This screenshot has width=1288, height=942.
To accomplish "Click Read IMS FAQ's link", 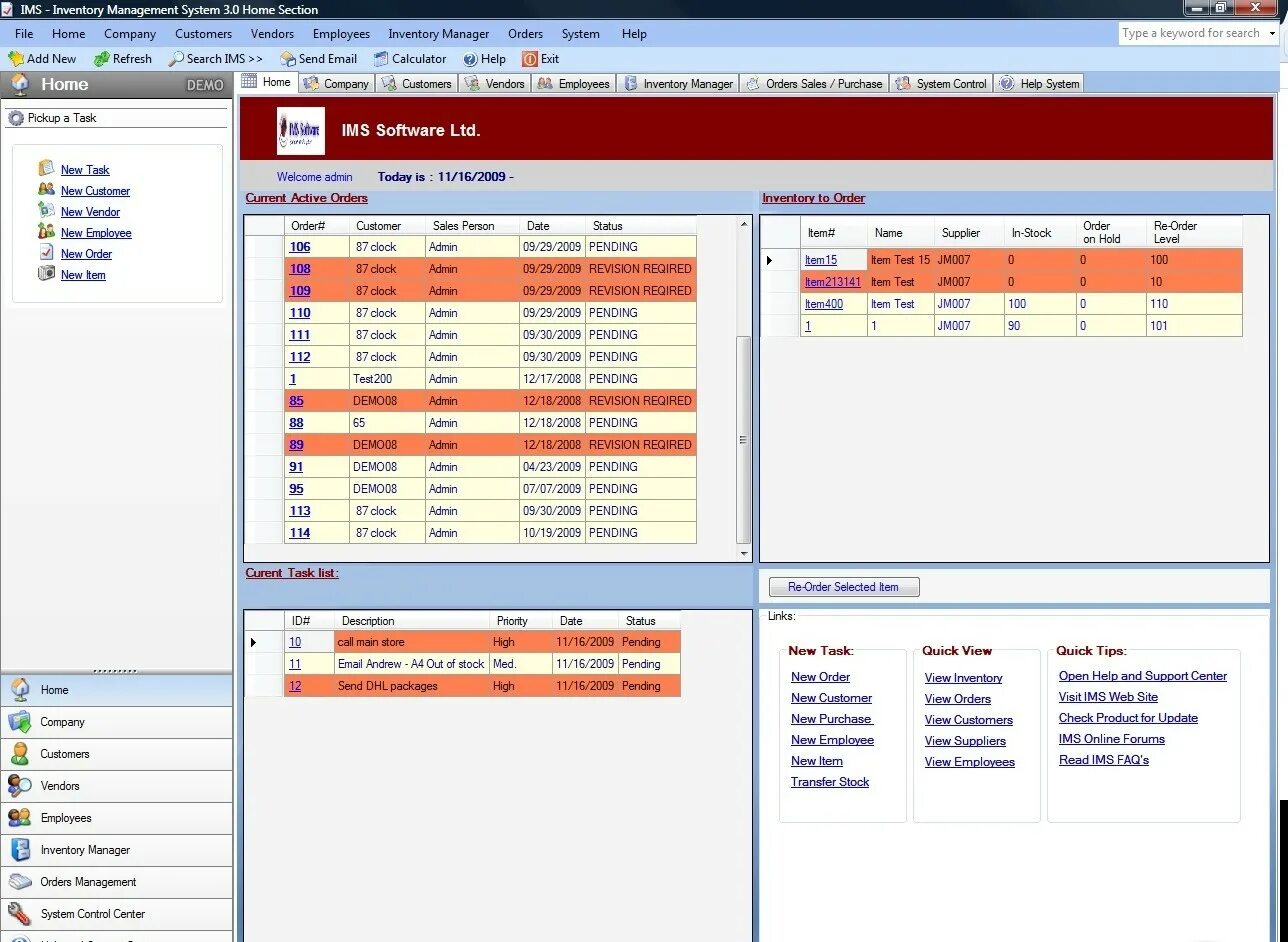I will tap(1104, 760).
